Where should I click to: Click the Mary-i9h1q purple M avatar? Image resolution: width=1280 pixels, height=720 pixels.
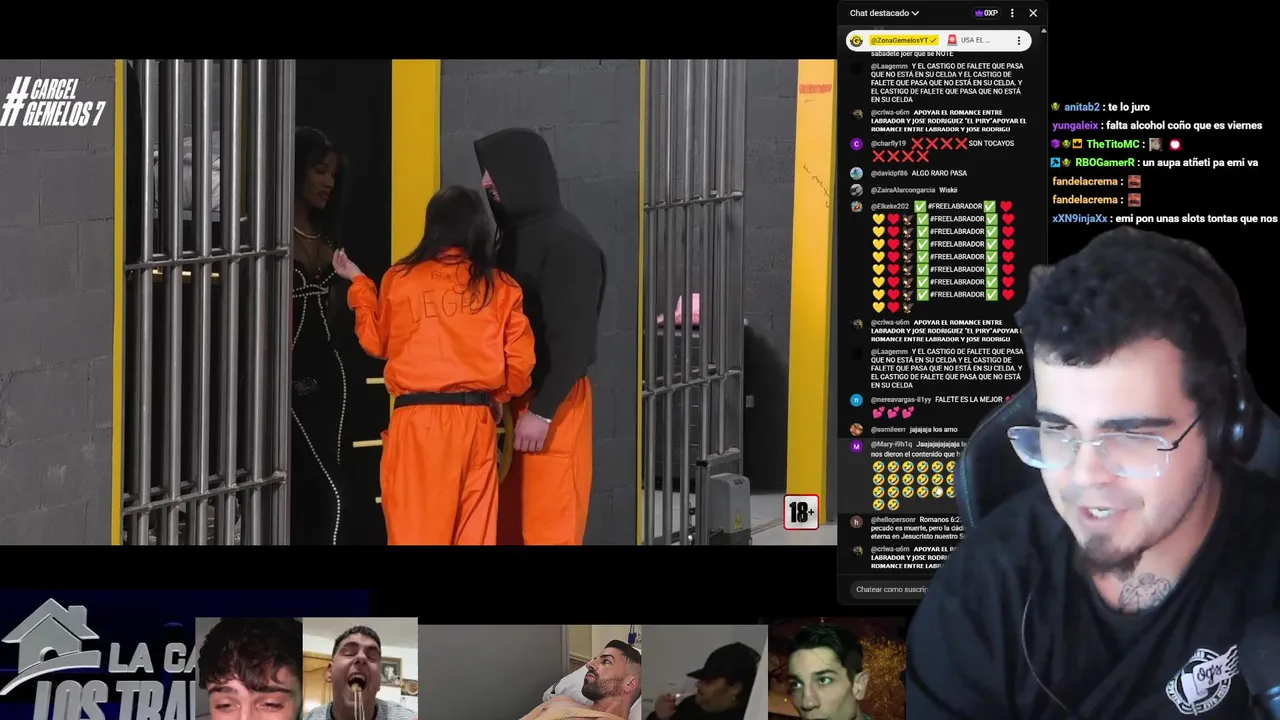[856, 446]
